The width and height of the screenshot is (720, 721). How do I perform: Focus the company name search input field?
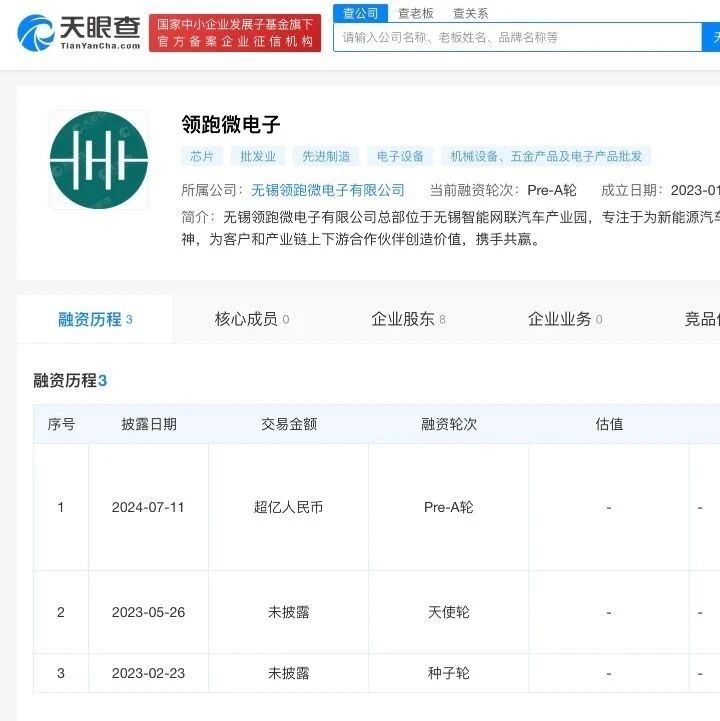518,37
